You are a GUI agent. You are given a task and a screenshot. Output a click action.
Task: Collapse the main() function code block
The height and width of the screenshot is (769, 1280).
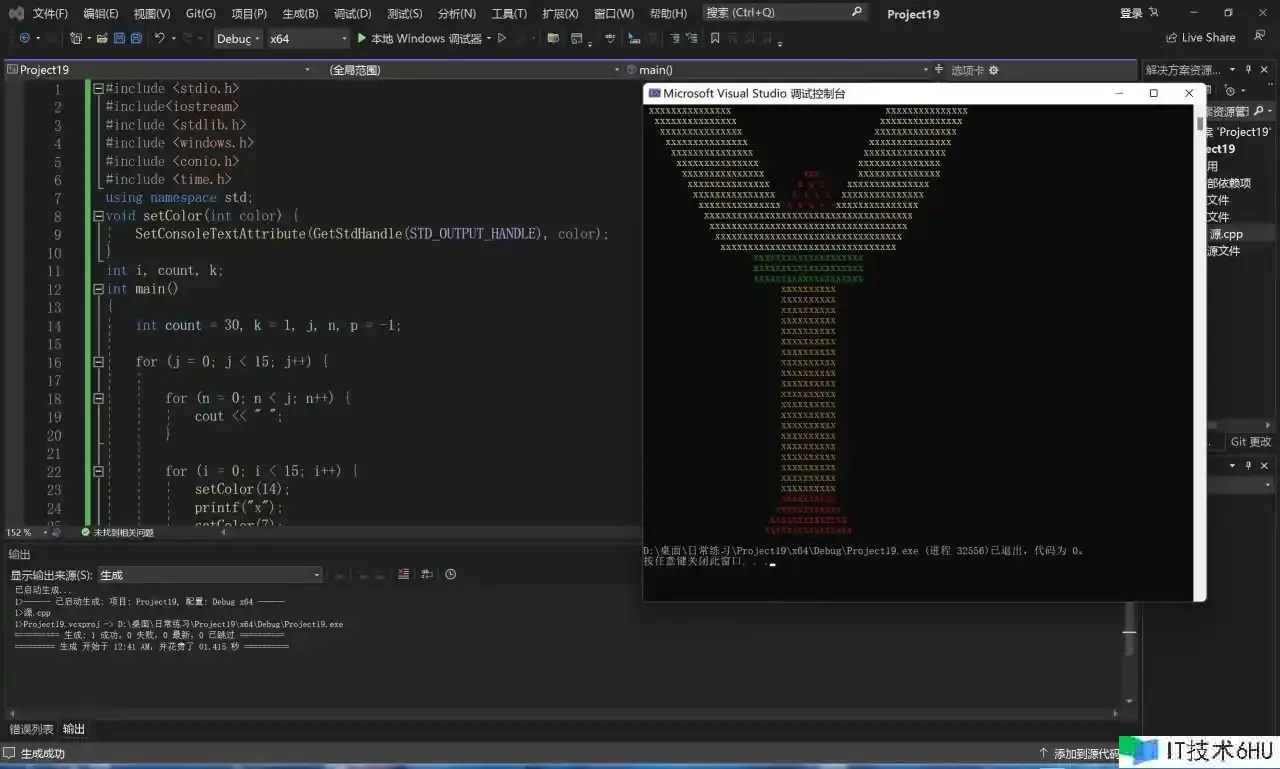[x=98, y=289]
